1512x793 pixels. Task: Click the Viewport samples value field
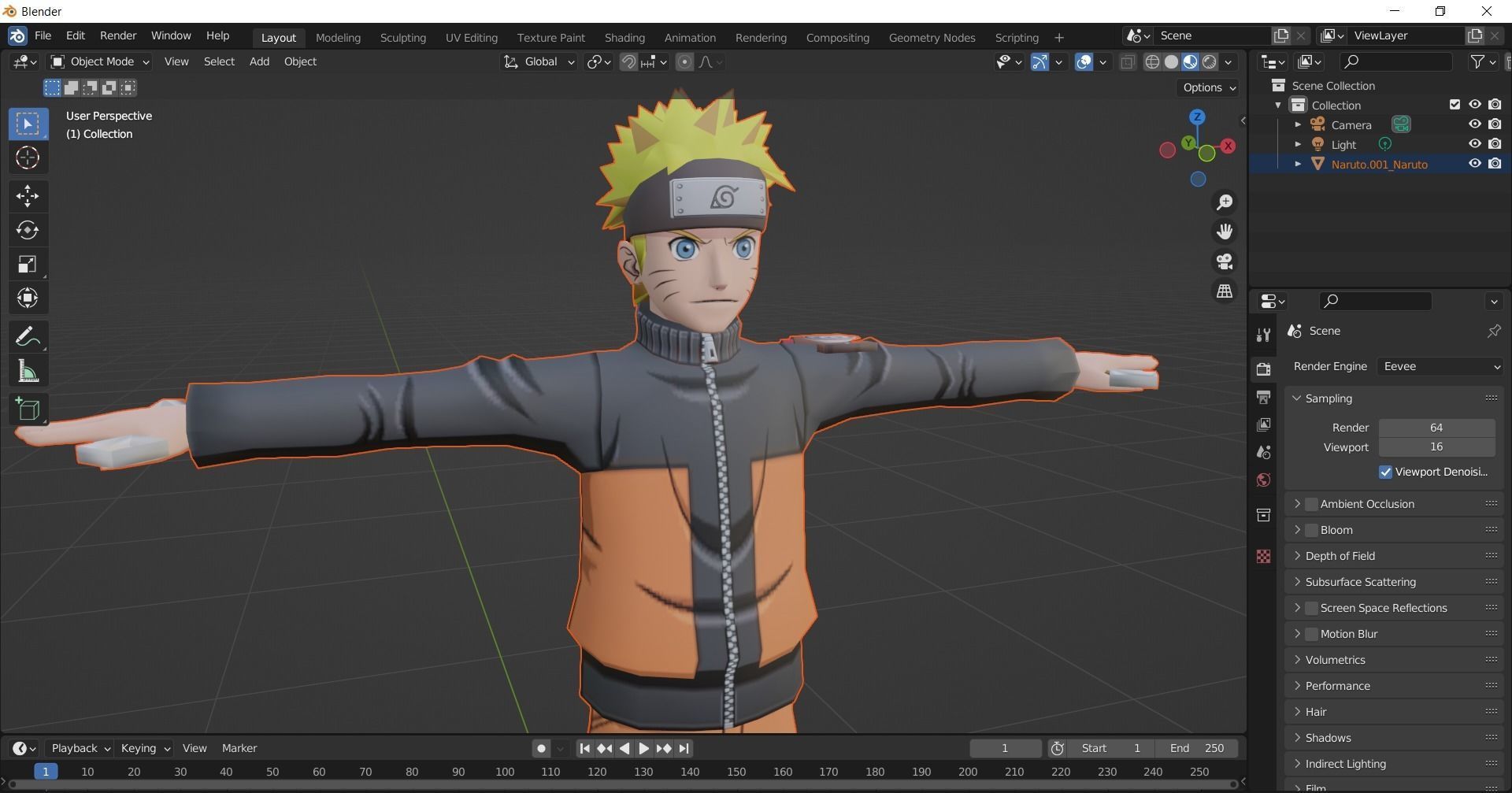(1436, 447)
